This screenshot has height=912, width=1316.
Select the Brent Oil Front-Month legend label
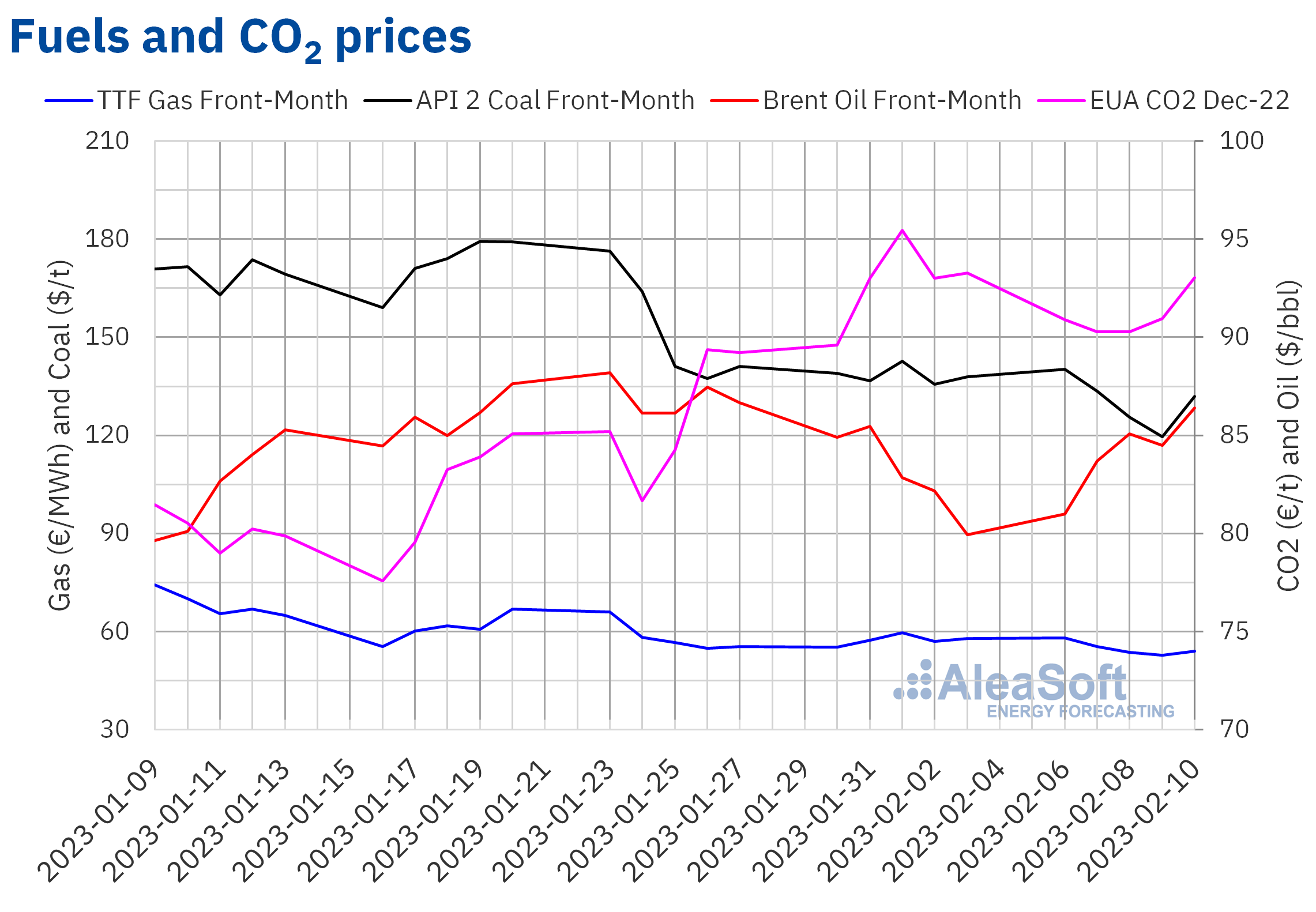click(892, 101)
